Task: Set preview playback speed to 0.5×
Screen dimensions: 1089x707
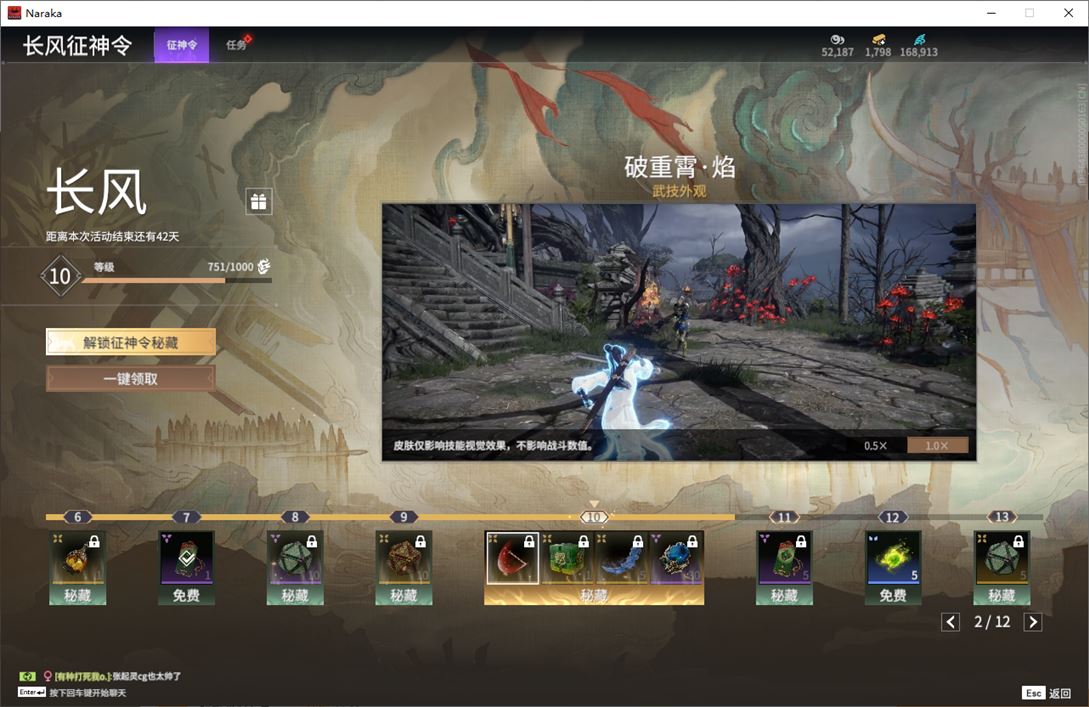Action: point(875,445)
